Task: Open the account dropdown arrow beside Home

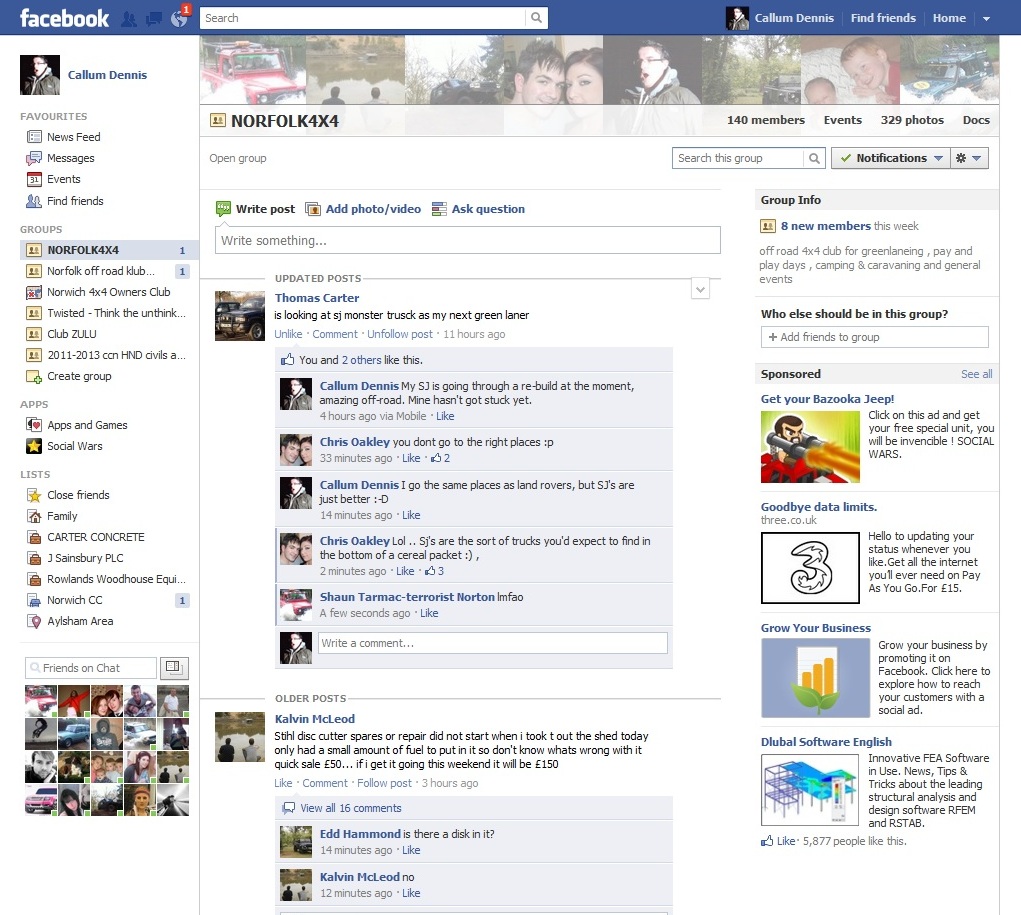Action: point(986,19)
